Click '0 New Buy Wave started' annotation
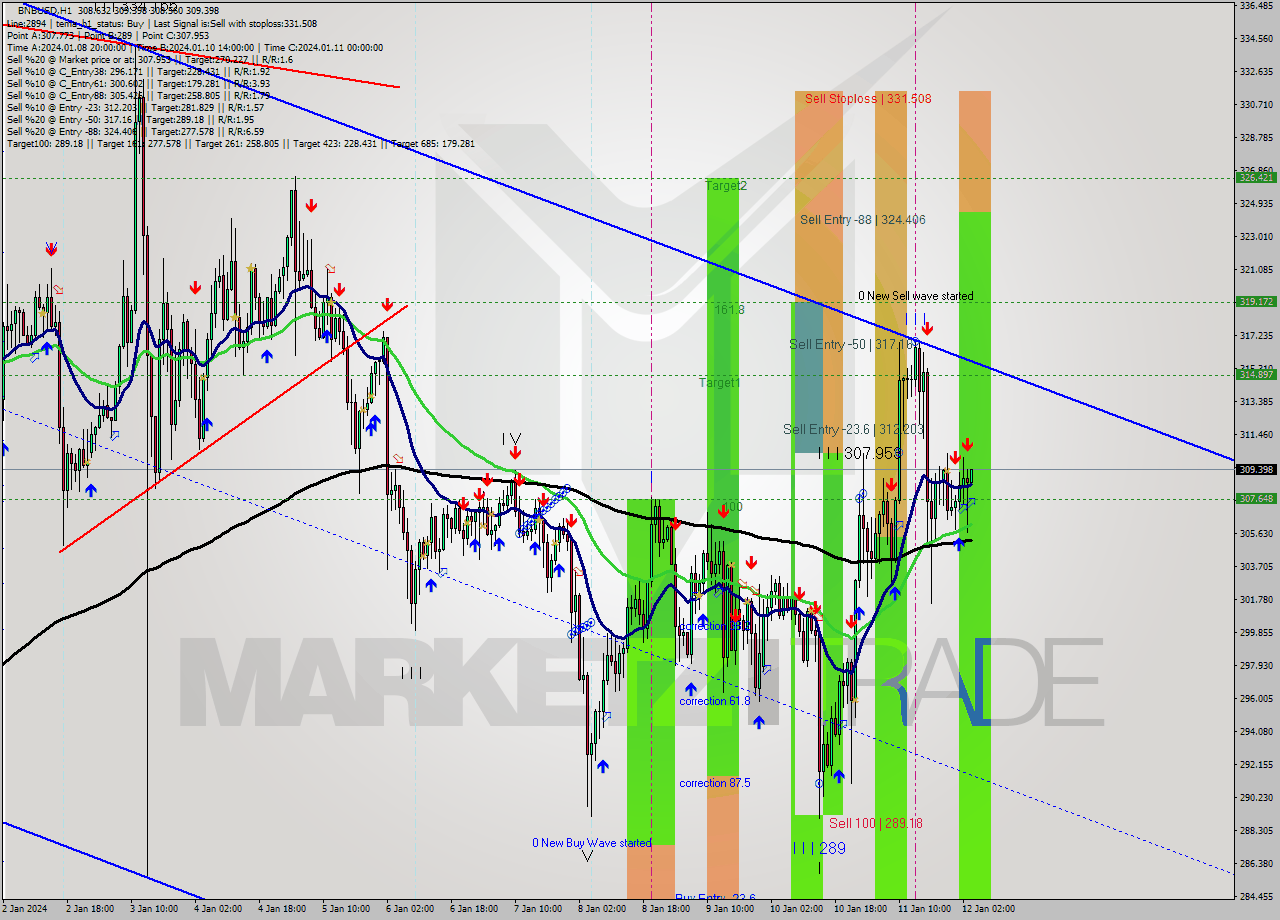The image size is (1280, 920). [x=591, y=843]
